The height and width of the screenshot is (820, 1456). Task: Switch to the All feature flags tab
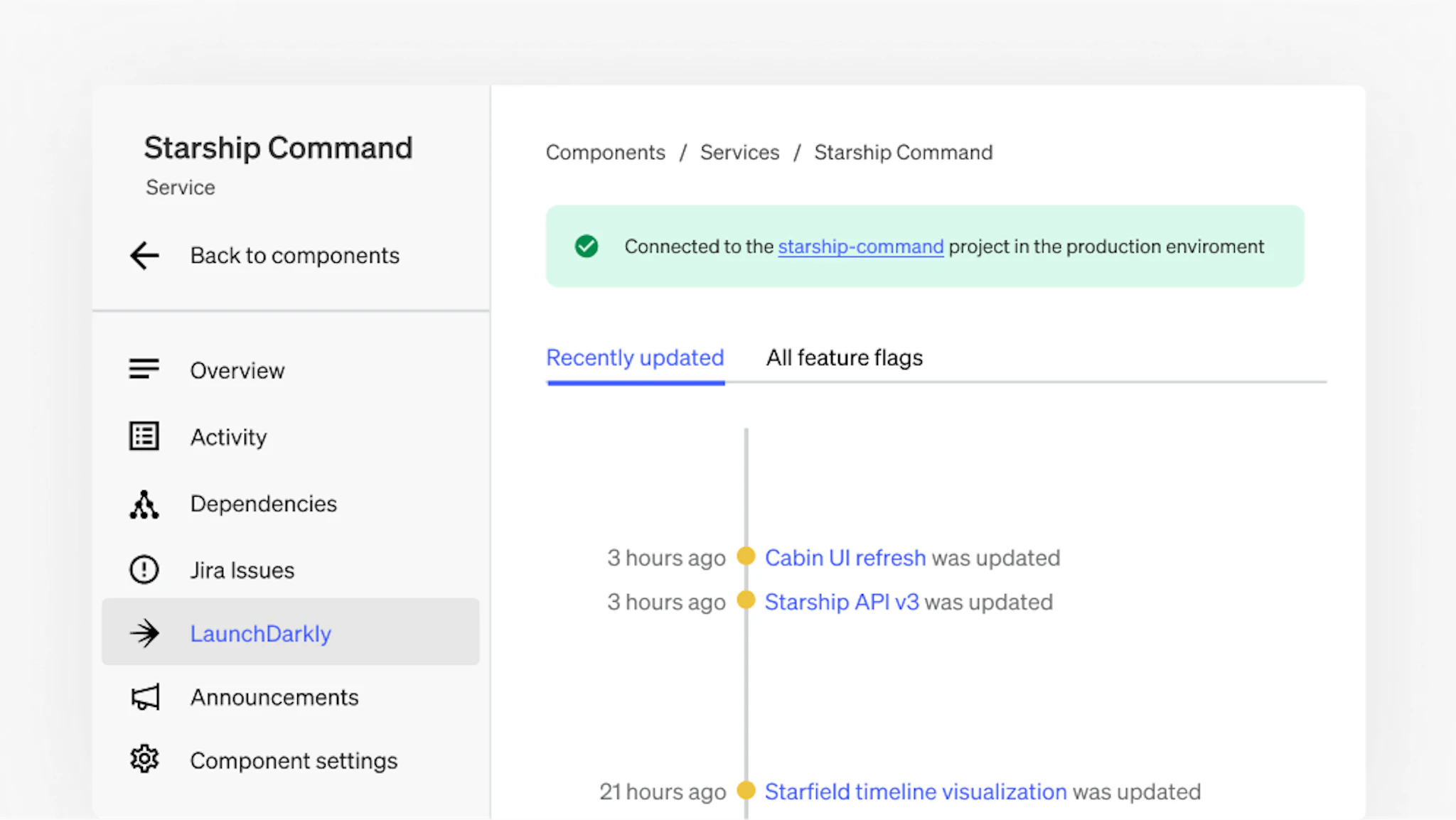click(x=844, y=357)
